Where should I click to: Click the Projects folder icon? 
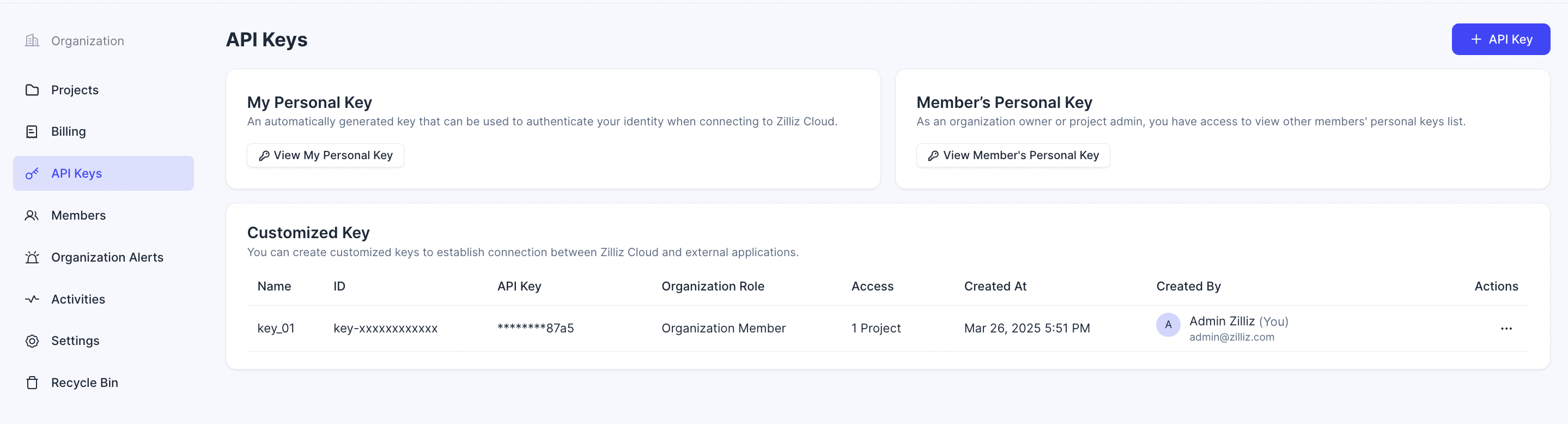click(32, 90)
